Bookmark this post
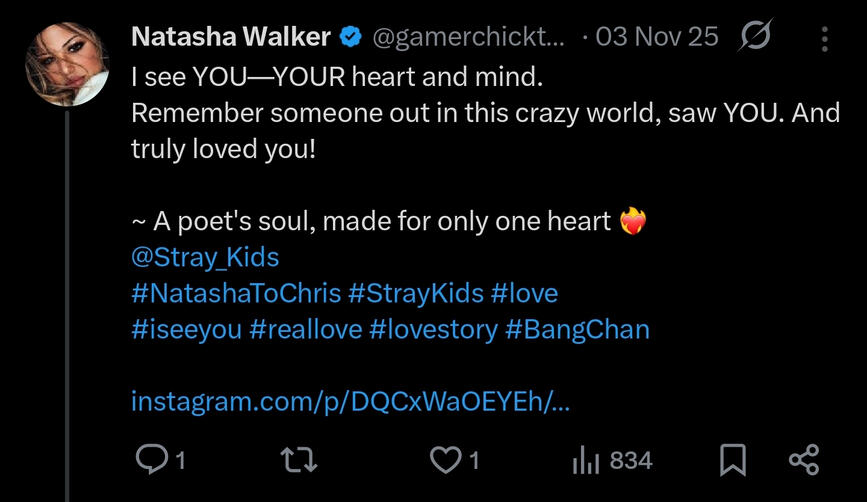 (733, 460)
